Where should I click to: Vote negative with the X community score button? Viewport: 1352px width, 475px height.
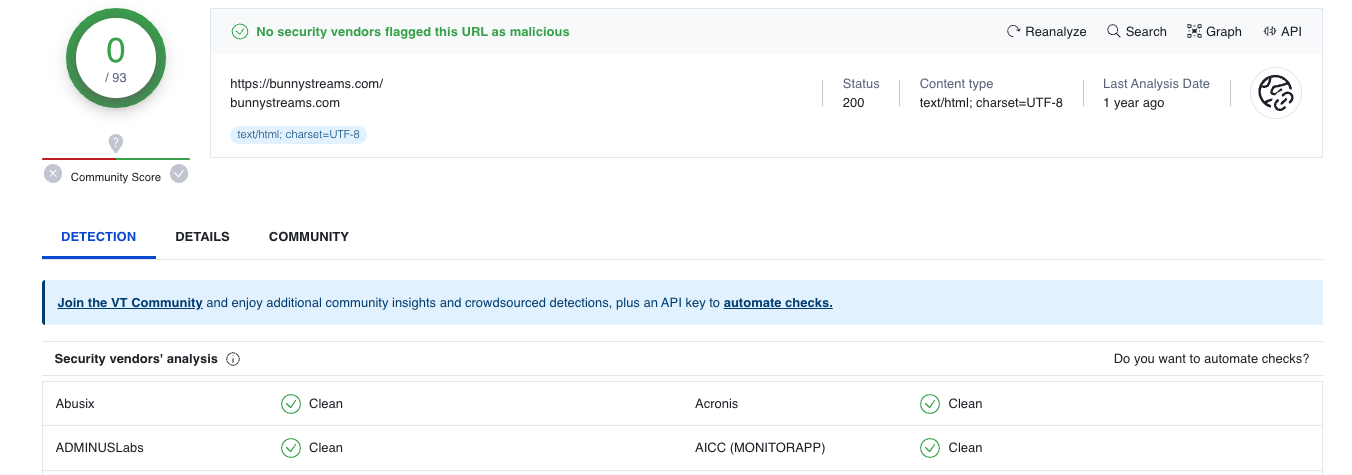pos(54,174)
